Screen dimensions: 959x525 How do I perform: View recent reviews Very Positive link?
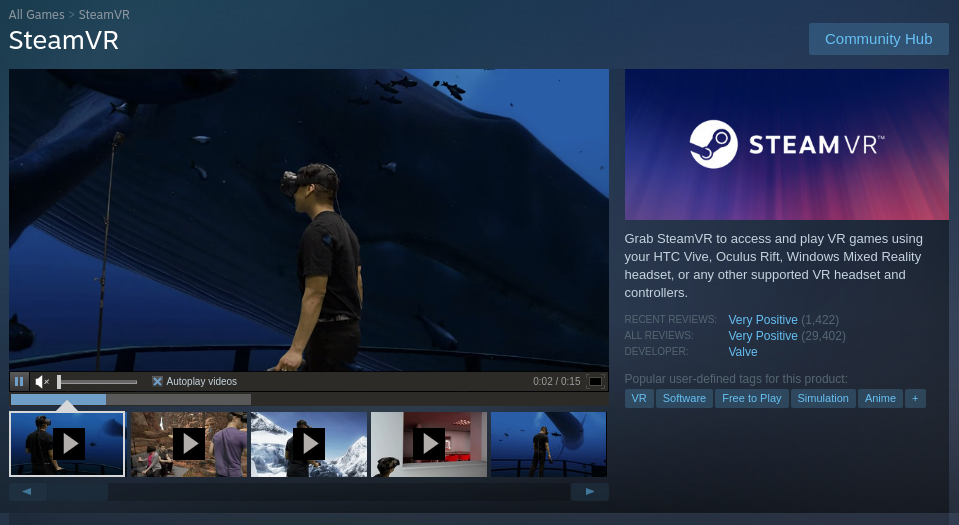point(763,320)
